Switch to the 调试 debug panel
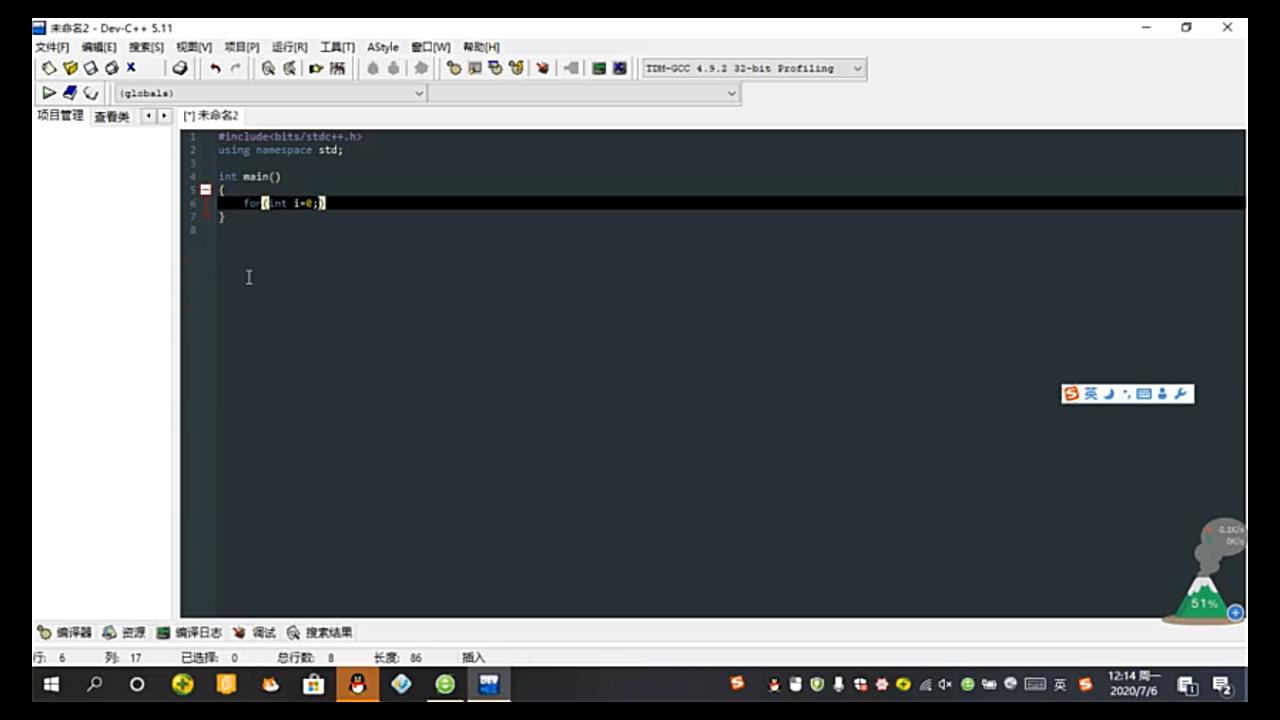Screen dimensions: 1280x720 263,632
